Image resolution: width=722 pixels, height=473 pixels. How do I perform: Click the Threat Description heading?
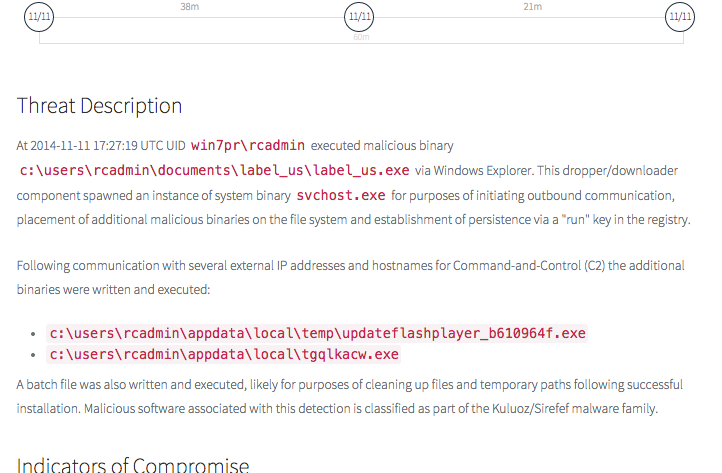[x=99, y=106]
